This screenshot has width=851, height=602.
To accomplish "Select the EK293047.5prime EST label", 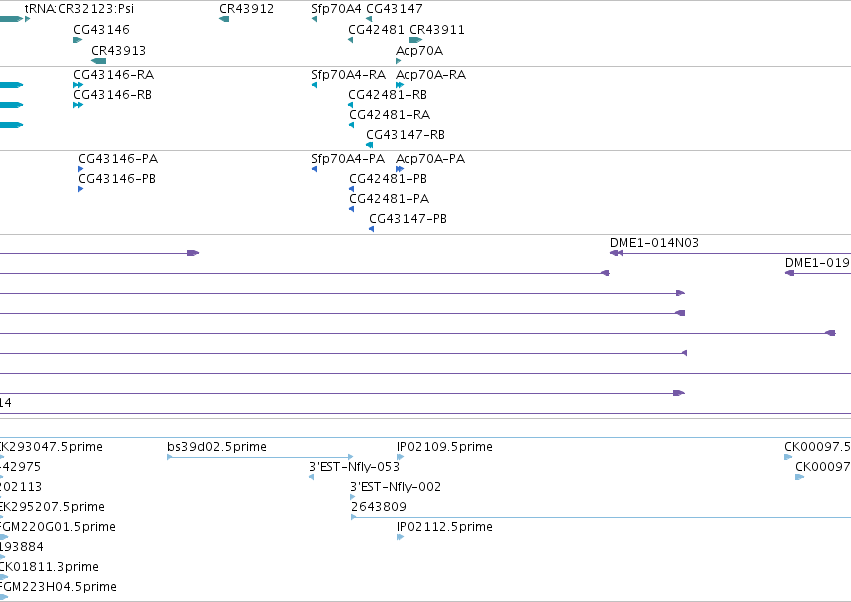I will 52,447.
